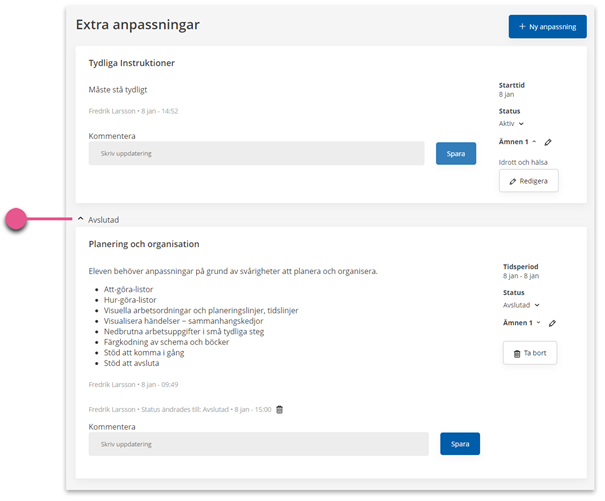Save comment in Tydliga Instruktioner card
This screenshot has width=605, height=501.
click(x=456, y=154)
